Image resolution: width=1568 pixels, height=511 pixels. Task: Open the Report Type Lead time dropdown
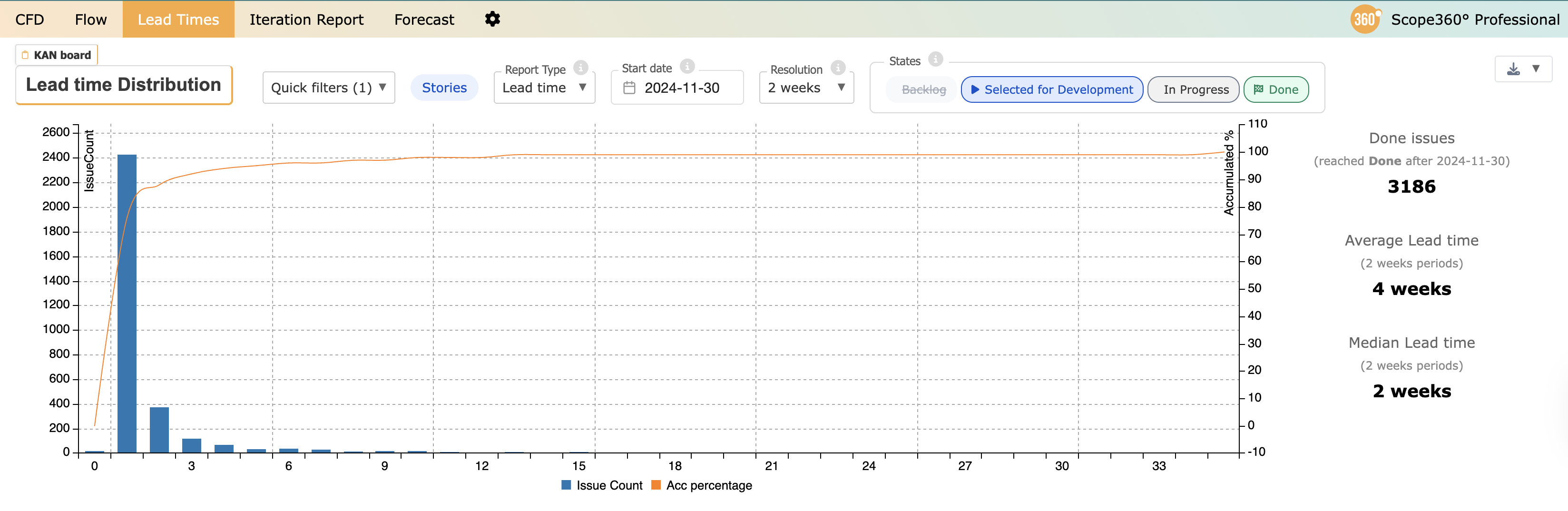(x=544, y=88)
